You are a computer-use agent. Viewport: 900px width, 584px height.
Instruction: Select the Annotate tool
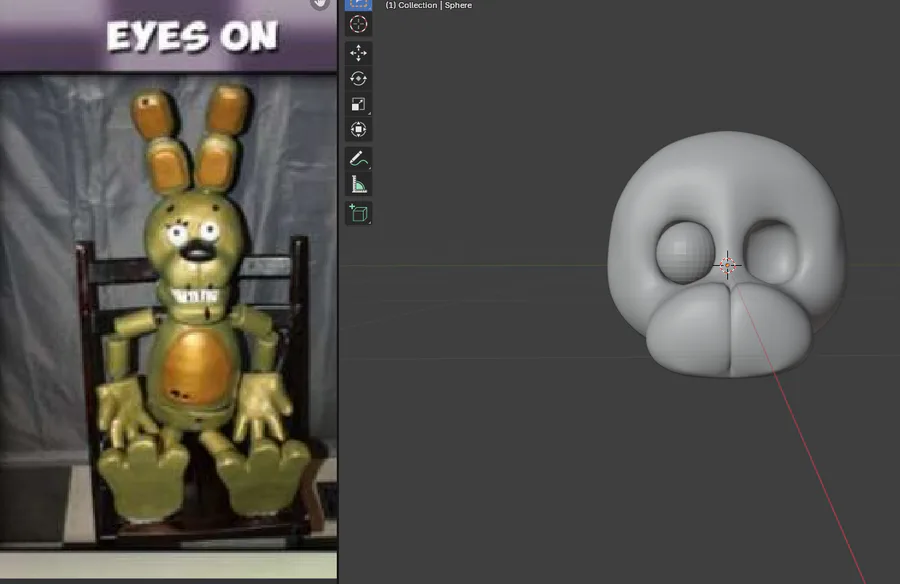[x=358, y=159]
